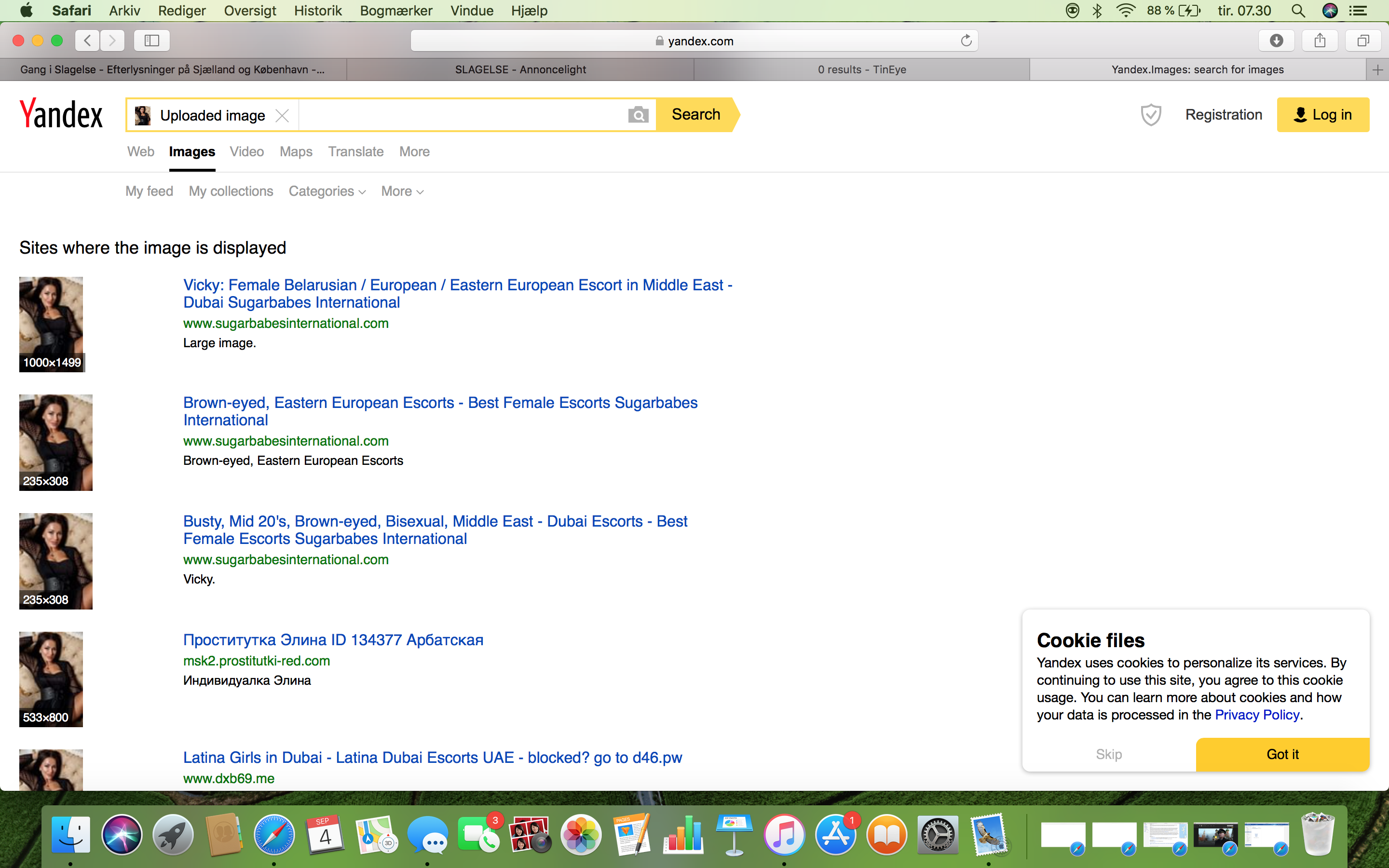The width and height of the screenshot is (1389, 868).
Task: Open My feed link
Action: 149,191
